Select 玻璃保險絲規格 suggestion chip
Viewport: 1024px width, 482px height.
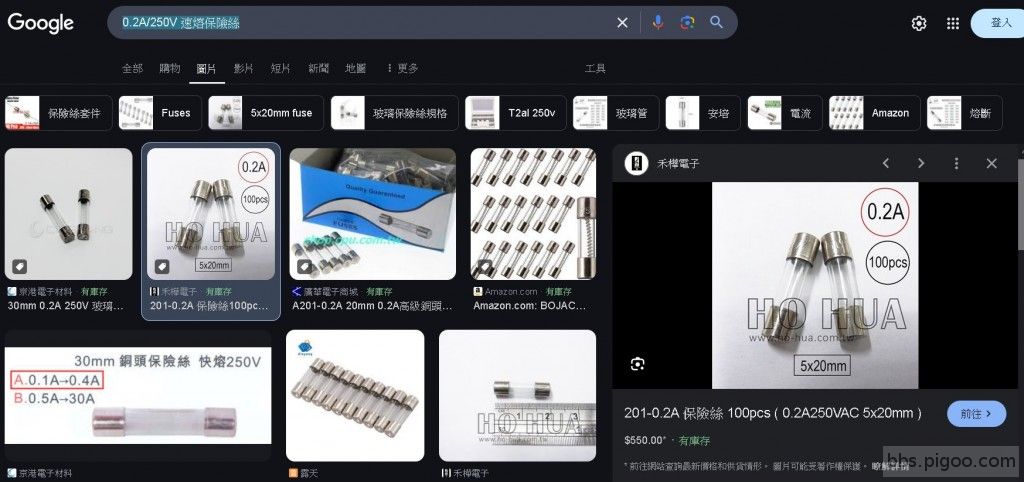pyautogui.click(x=394, y=113)
